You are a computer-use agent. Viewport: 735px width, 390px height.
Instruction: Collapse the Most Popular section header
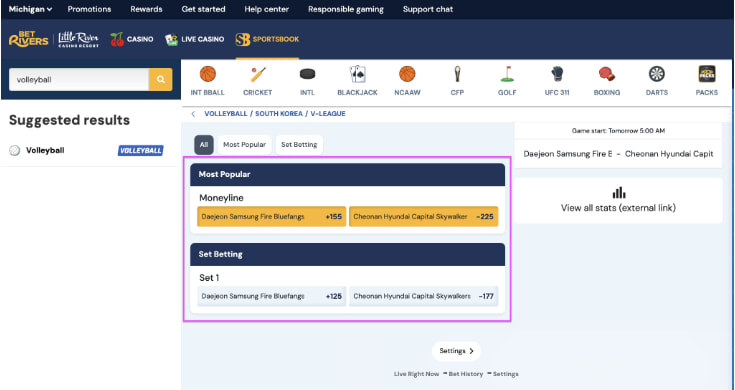347,174
